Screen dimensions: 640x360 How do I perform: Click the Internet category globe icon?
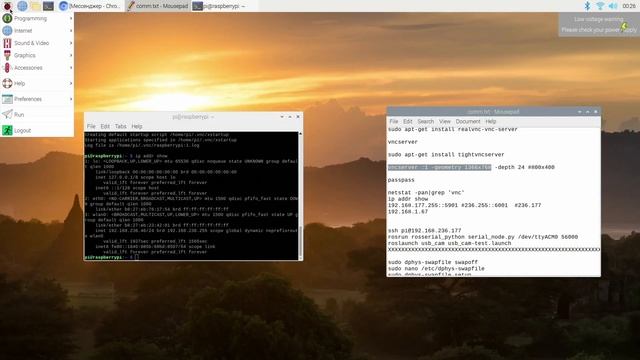(x=7, y=31)
